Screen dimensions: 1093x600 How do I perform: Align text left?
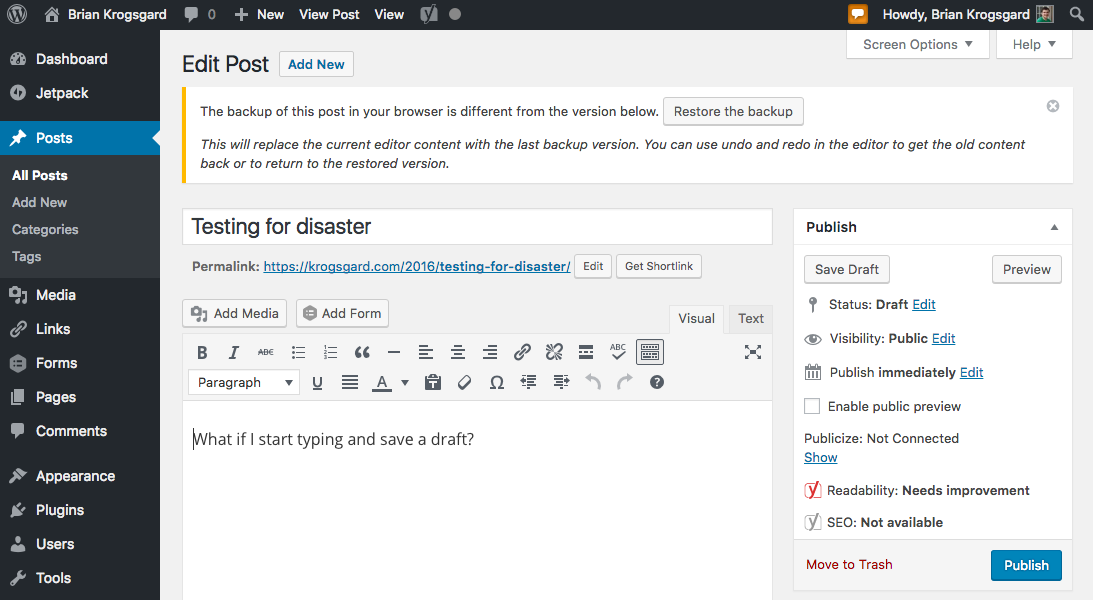(x=426, y=353)
